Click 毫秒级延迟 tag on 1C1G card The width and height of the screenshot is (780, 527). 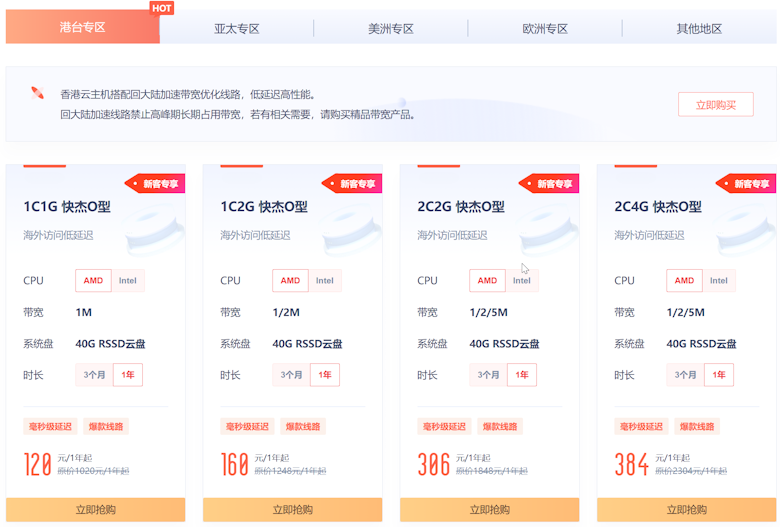pos(49,426)
